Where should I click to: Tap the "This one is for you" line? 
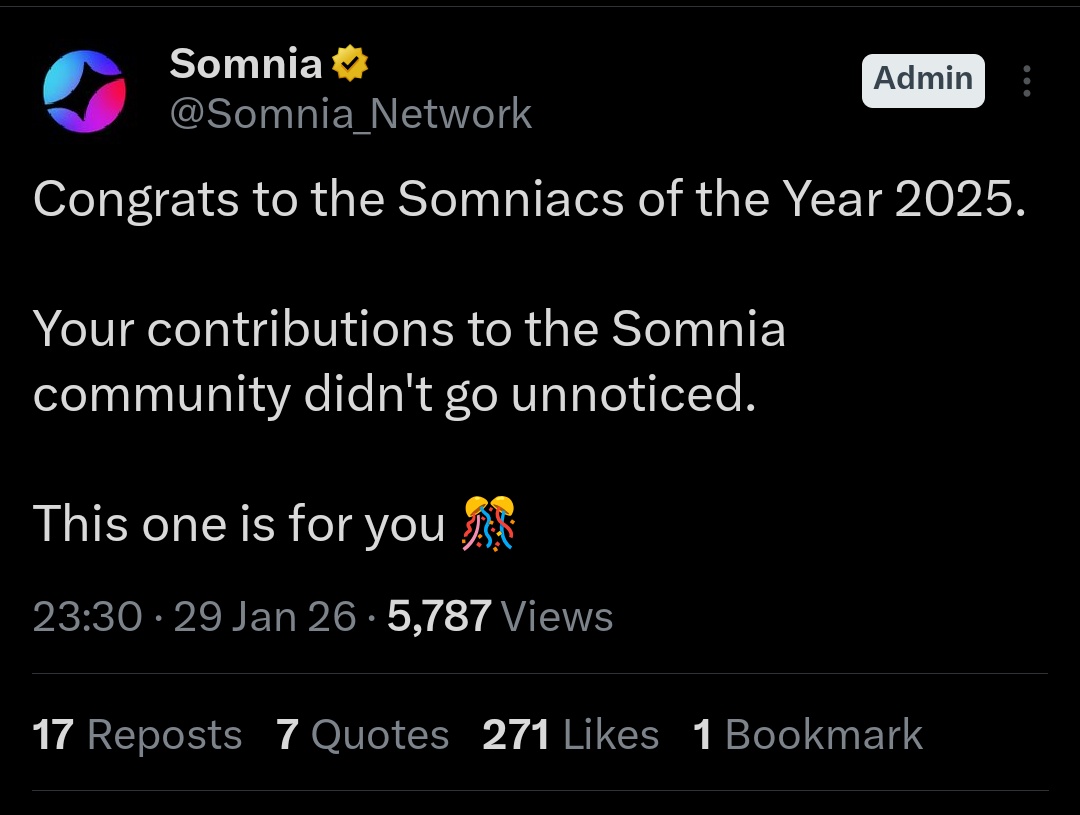point(238,524)
